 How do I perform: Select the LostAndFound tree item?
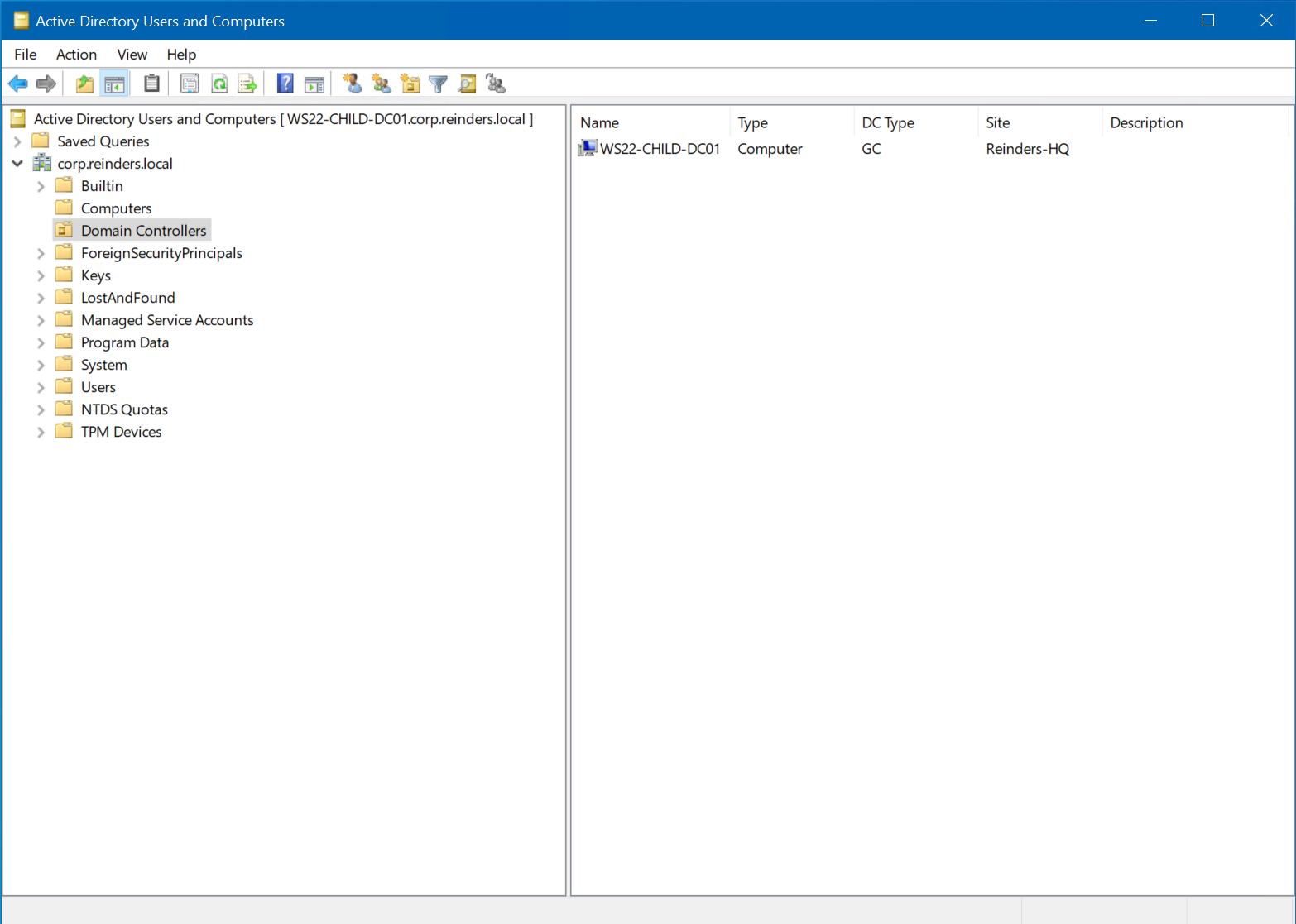(x=128, y=298)
